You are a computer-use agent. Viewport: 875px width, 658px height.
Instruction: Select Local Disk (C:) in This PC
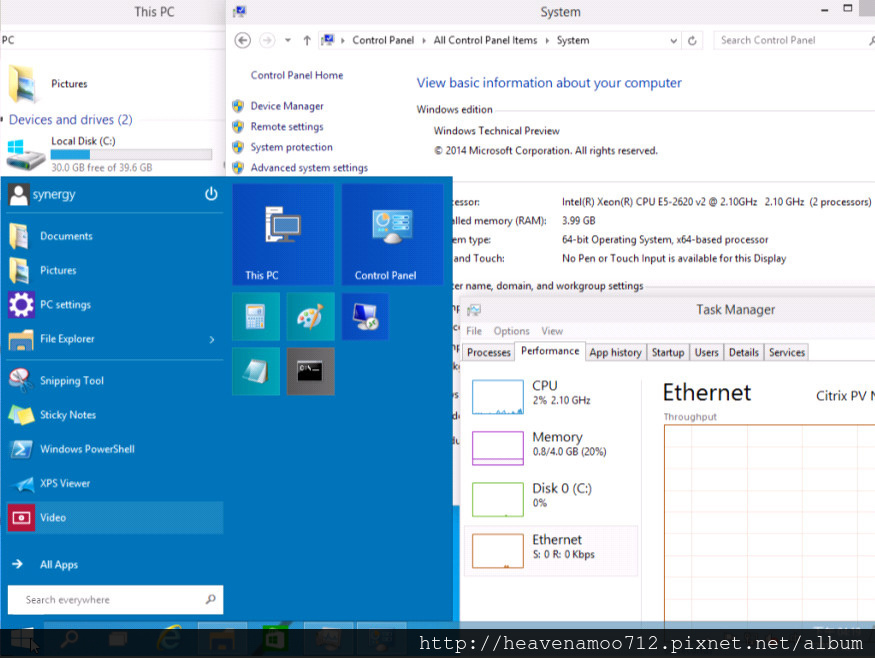(x=109, y=154)
